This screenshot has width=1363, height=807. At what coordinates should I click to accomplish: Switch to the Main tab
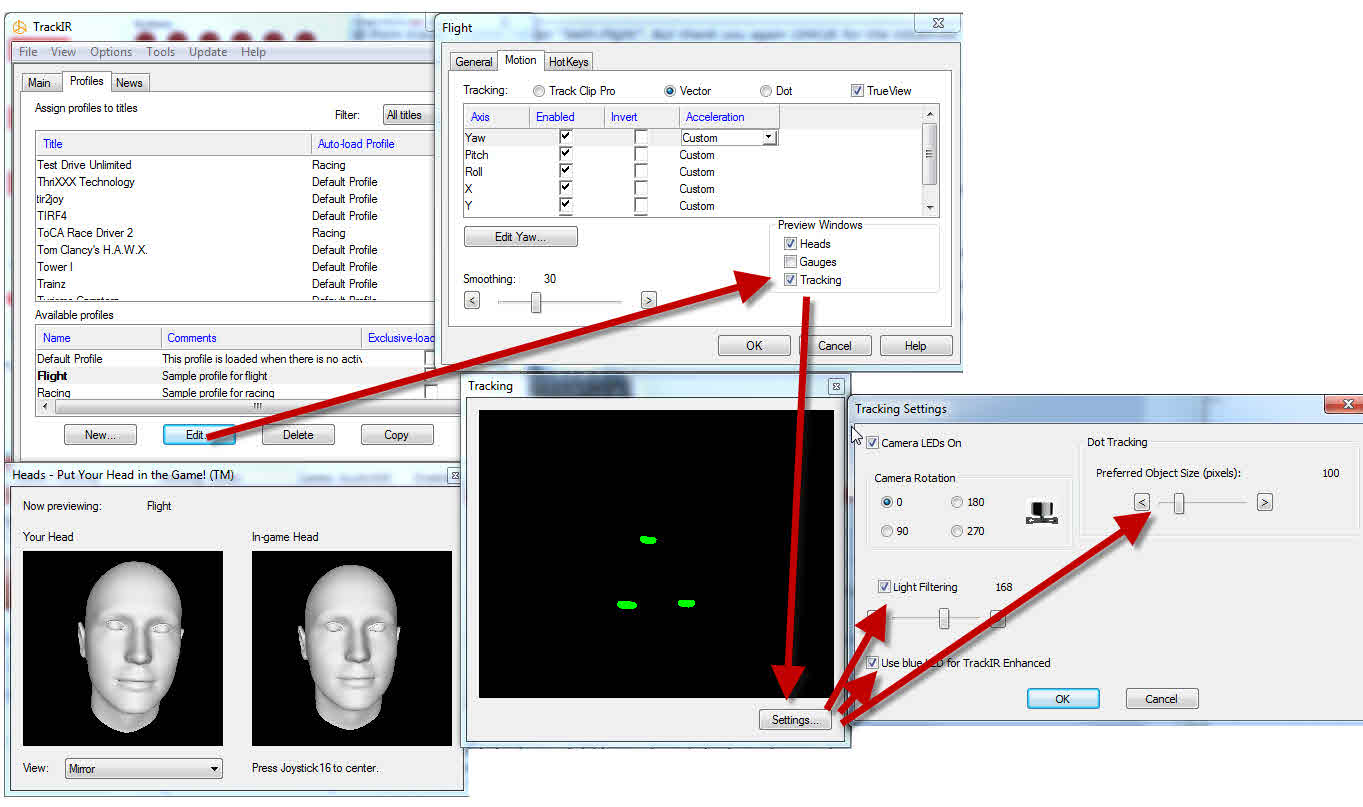tap(39, 83)
